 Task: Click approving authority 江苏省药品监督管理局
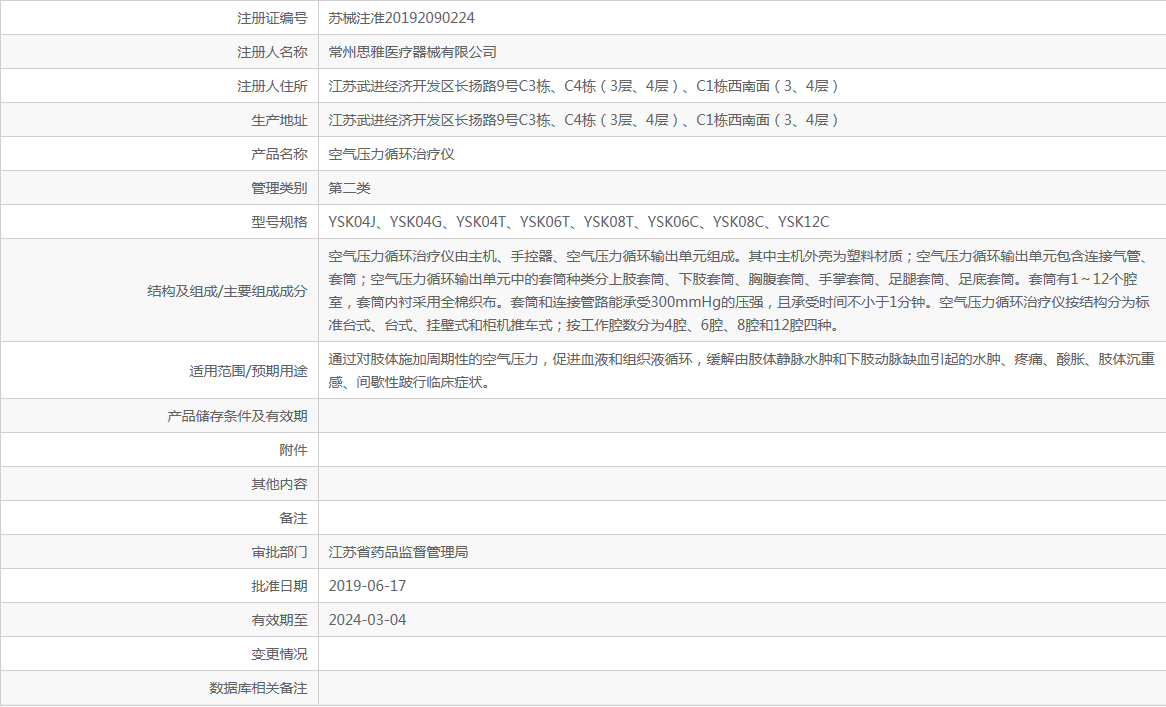click(x=399, y=552)
